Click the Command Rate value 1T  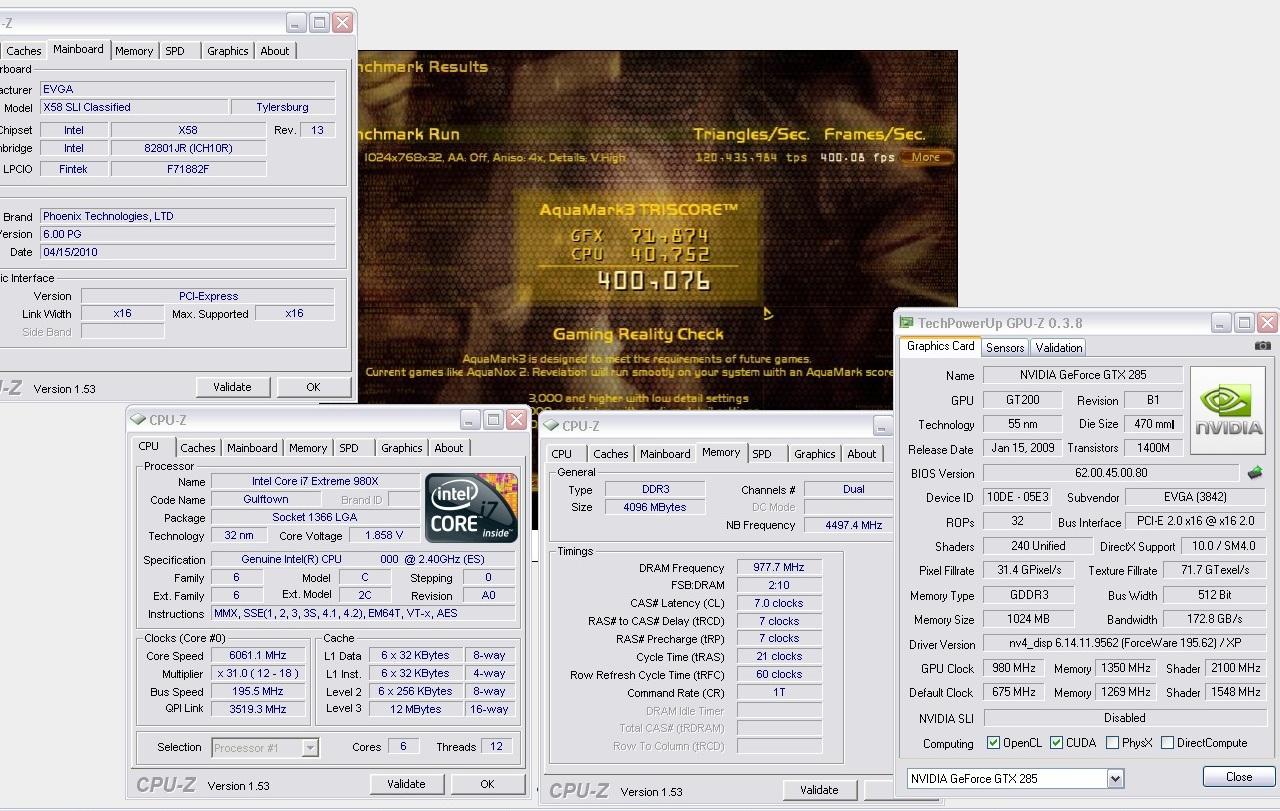pyautogui.click(x=779, y=692)
